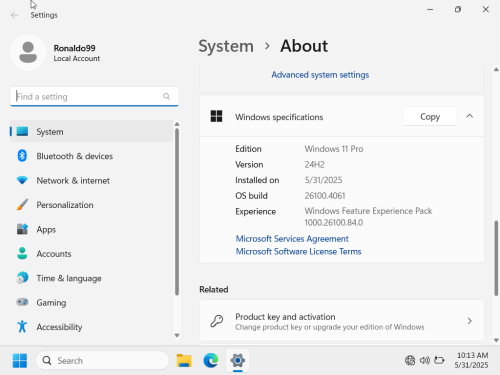Click the 26100.4061 OS build value
This screenshot has height=375, width=500.
pyautogui.click(x=325, y=196)
